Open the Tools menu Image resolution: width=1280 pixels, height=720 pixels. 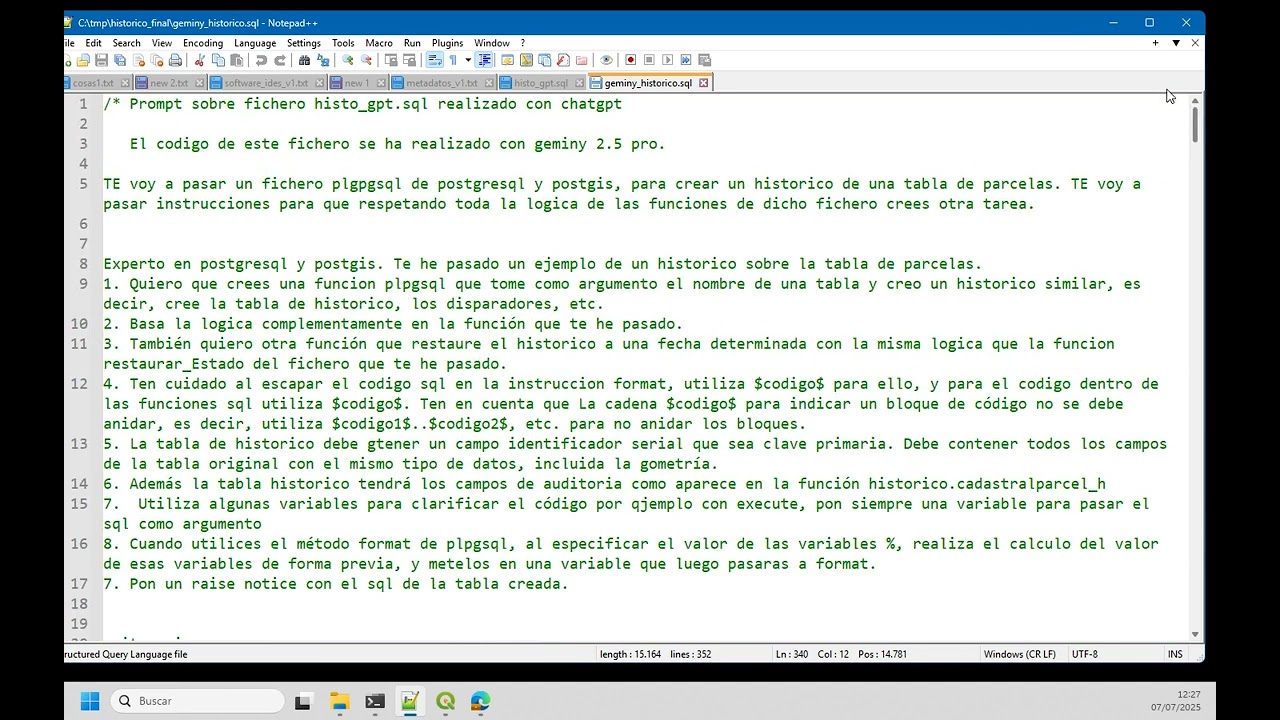pyautogui.click(x=343, y=43)
